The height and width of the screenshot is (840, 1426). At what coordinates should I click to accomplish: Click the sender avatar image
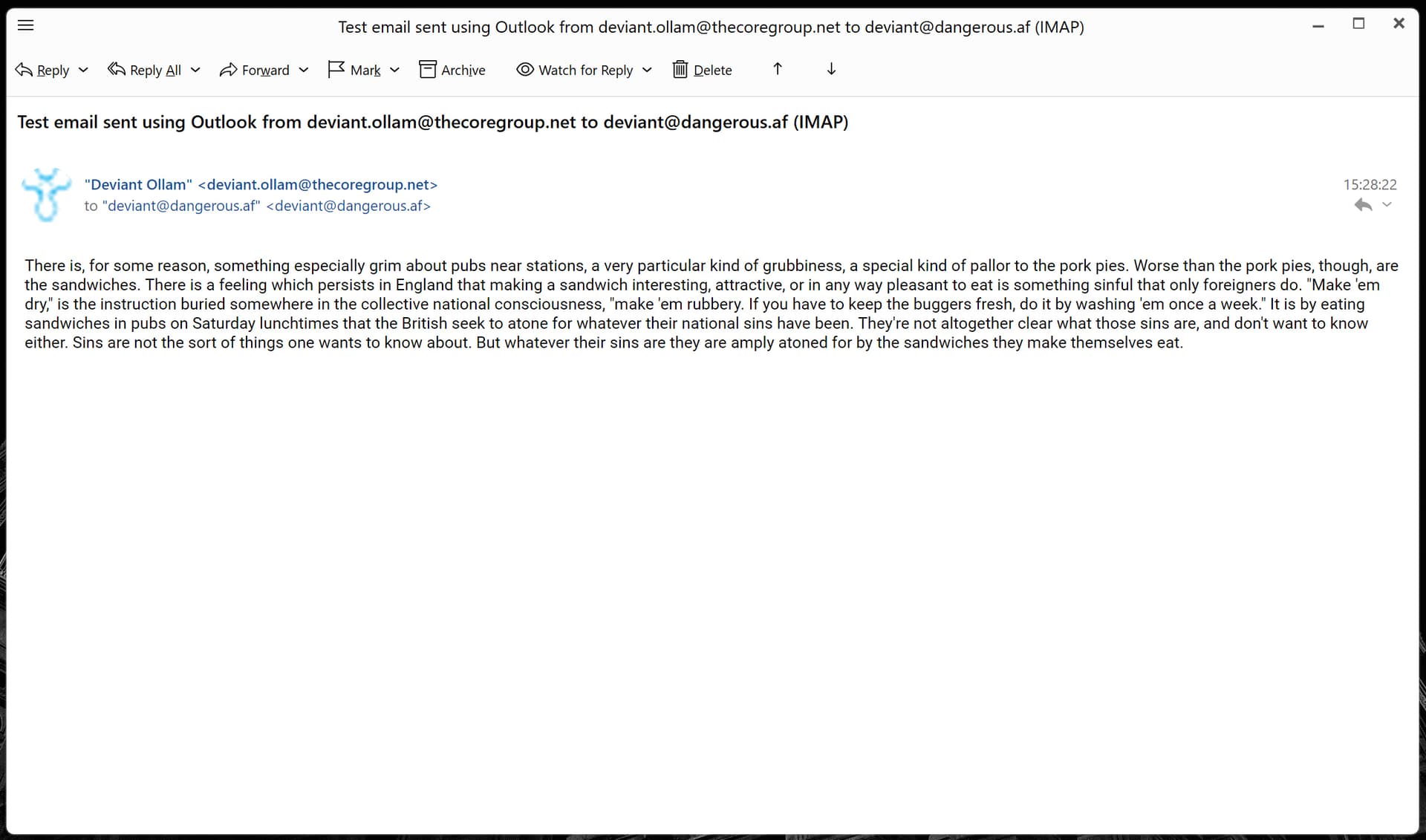[46, 195]
